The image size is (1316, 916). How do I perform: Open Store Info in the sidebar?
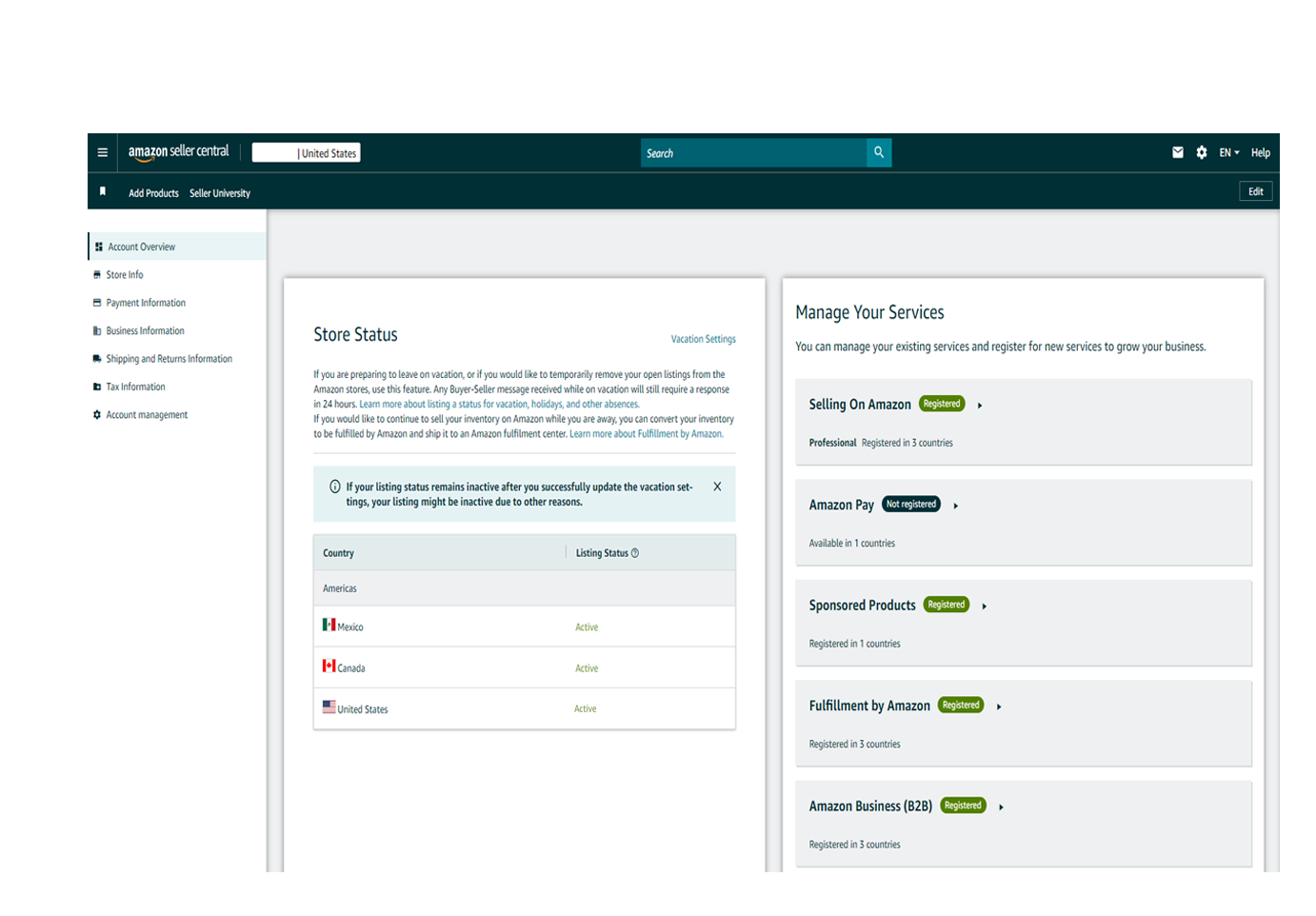coord(125,274)
